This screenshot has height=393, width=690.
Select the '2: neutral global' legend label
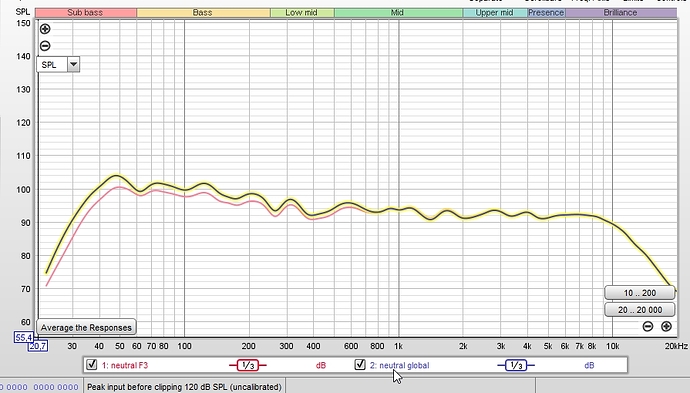(x=400, y=365)
